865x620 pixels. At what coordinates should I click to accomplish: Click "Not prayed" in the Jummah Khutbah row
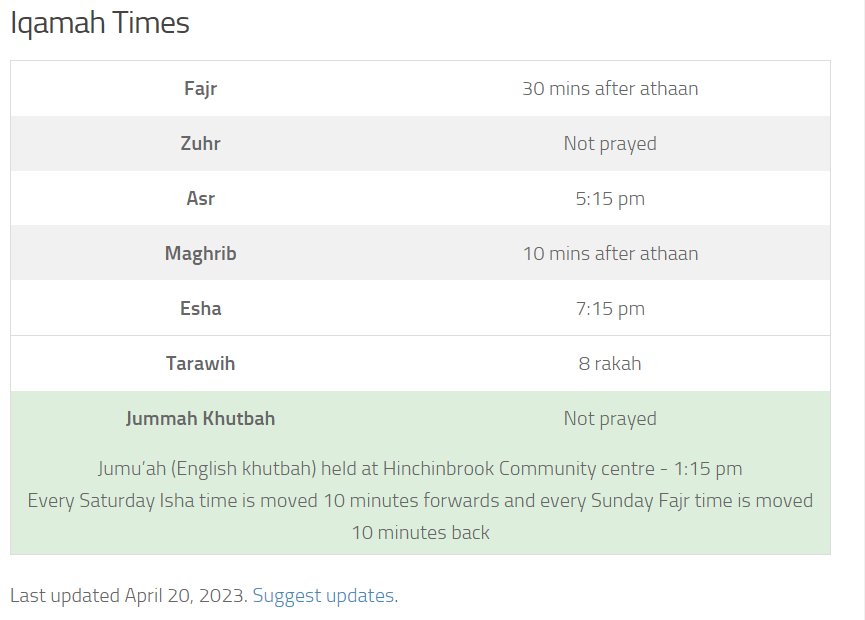(x=610, y=418)
